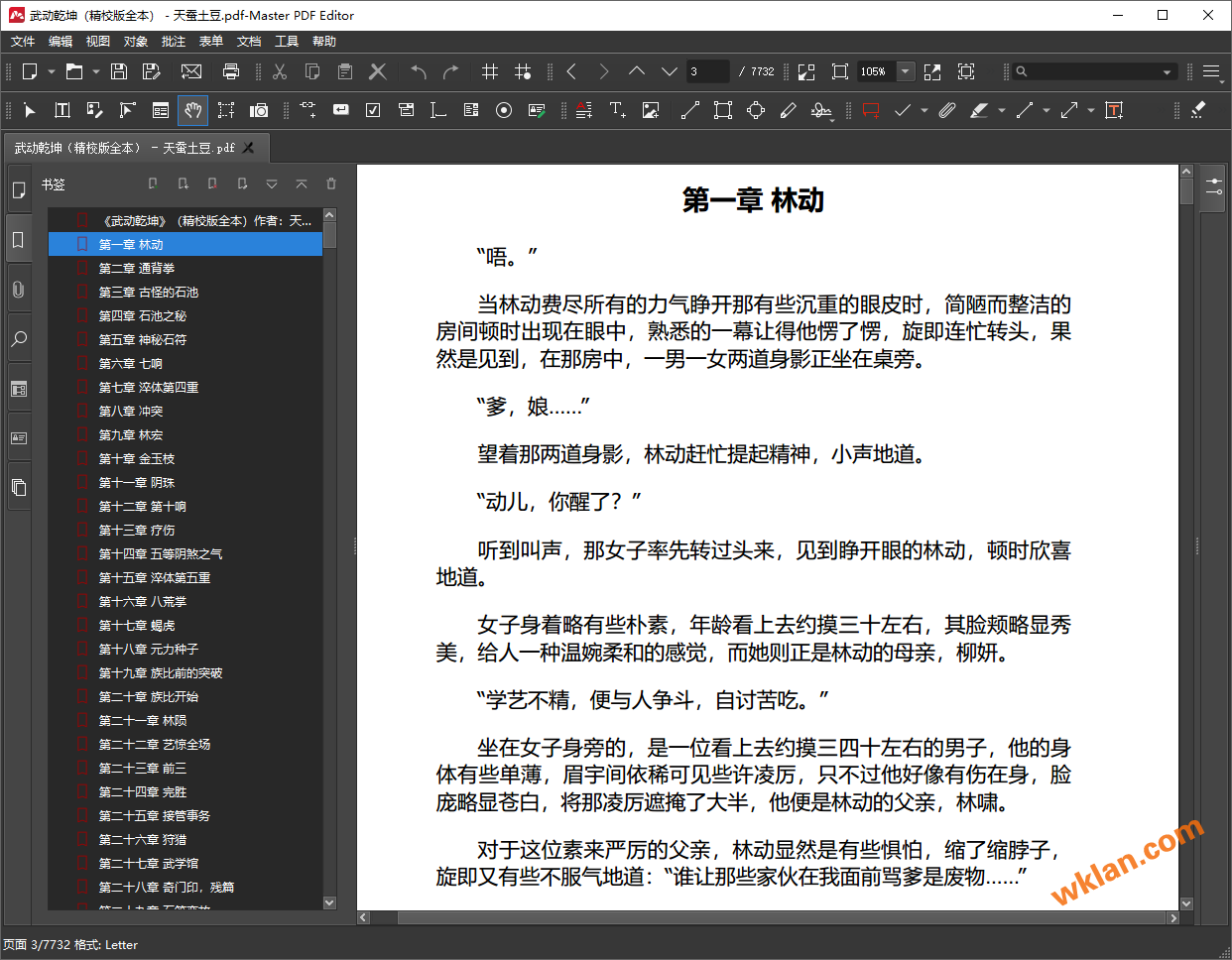Open the zoom level 105% dropdown
This screenshot has width=1232, height=960.
905,71
